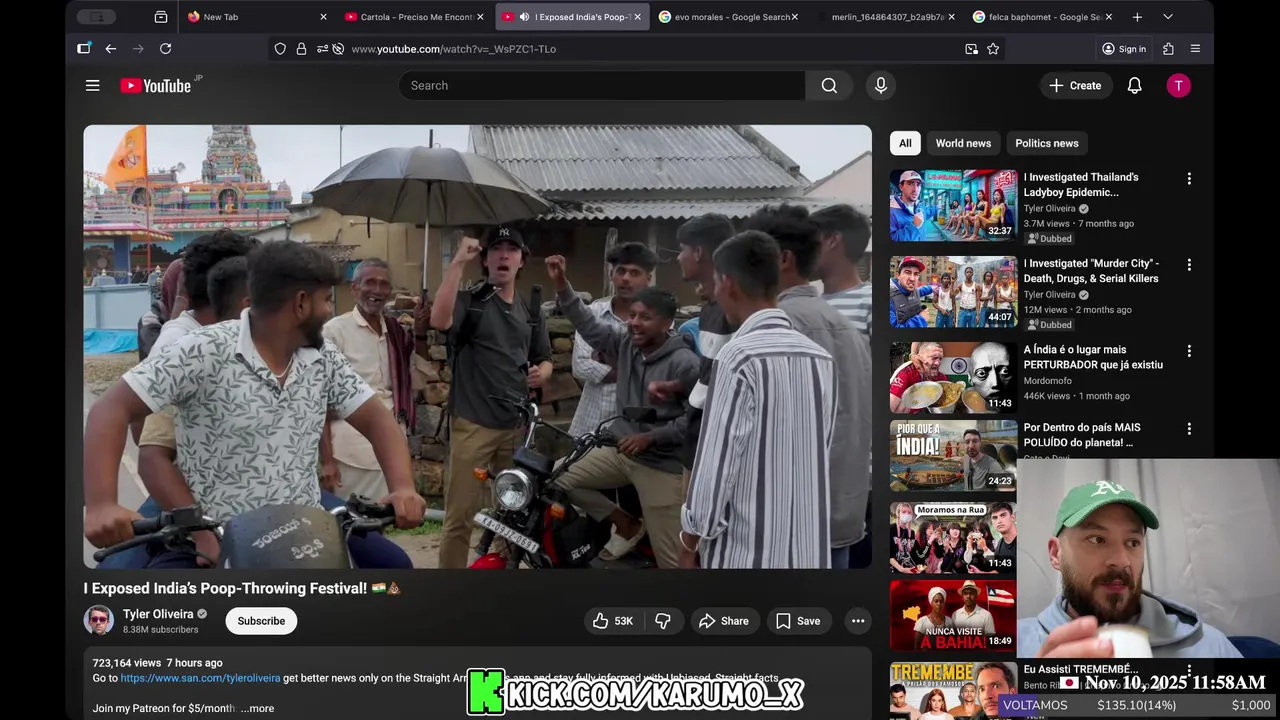This screenshot has height=720, width=1280.
Task: Open more actions ellipsis beside Save
Action: point(858,621)
